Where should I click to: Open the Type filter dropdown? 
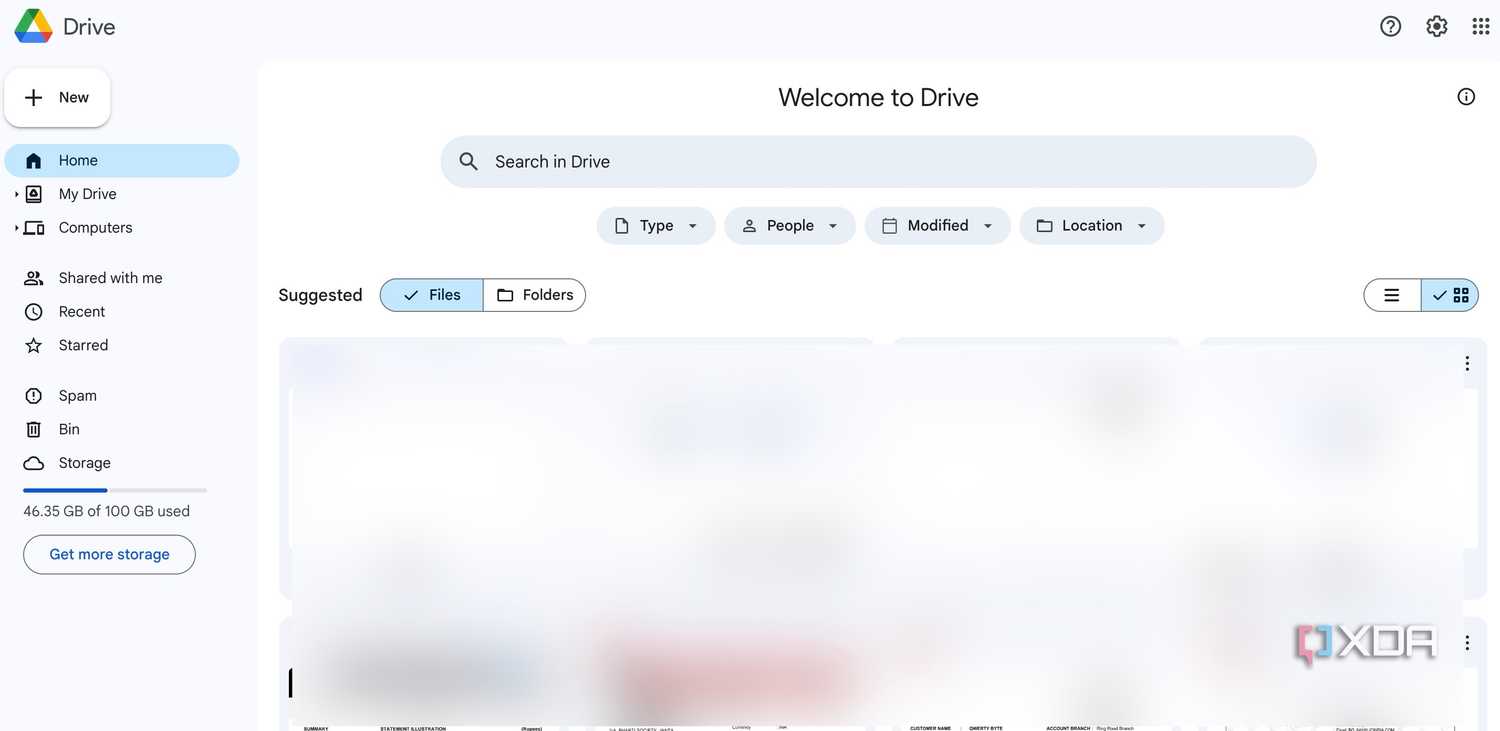coord(656,226)
